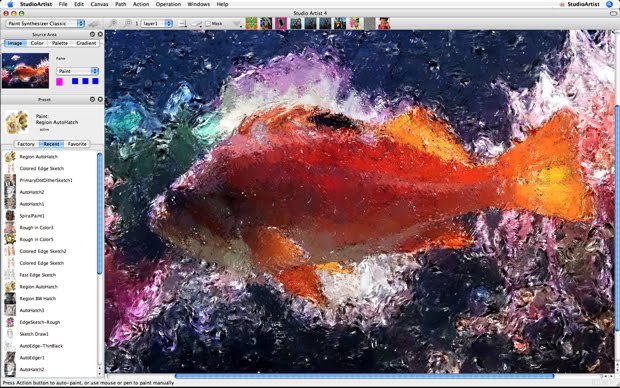This screenshot has width=620, height=388.
Task: Select the EdgeSketch-Rough preset
Action: point(49,322)
